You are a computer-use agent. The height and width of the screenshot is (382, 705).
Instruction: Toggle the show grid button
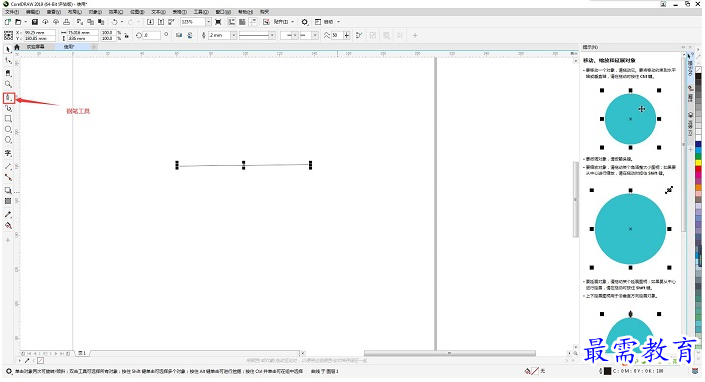(242, 22)
